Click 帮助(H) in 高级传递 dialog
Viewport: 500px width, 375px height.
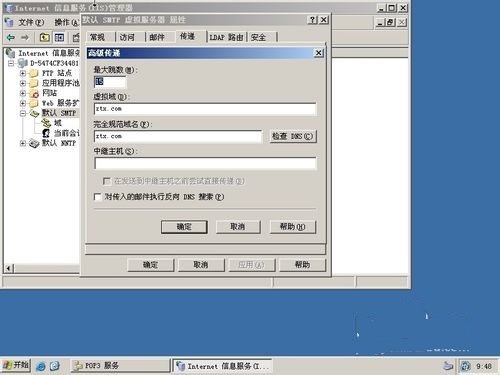293,227
